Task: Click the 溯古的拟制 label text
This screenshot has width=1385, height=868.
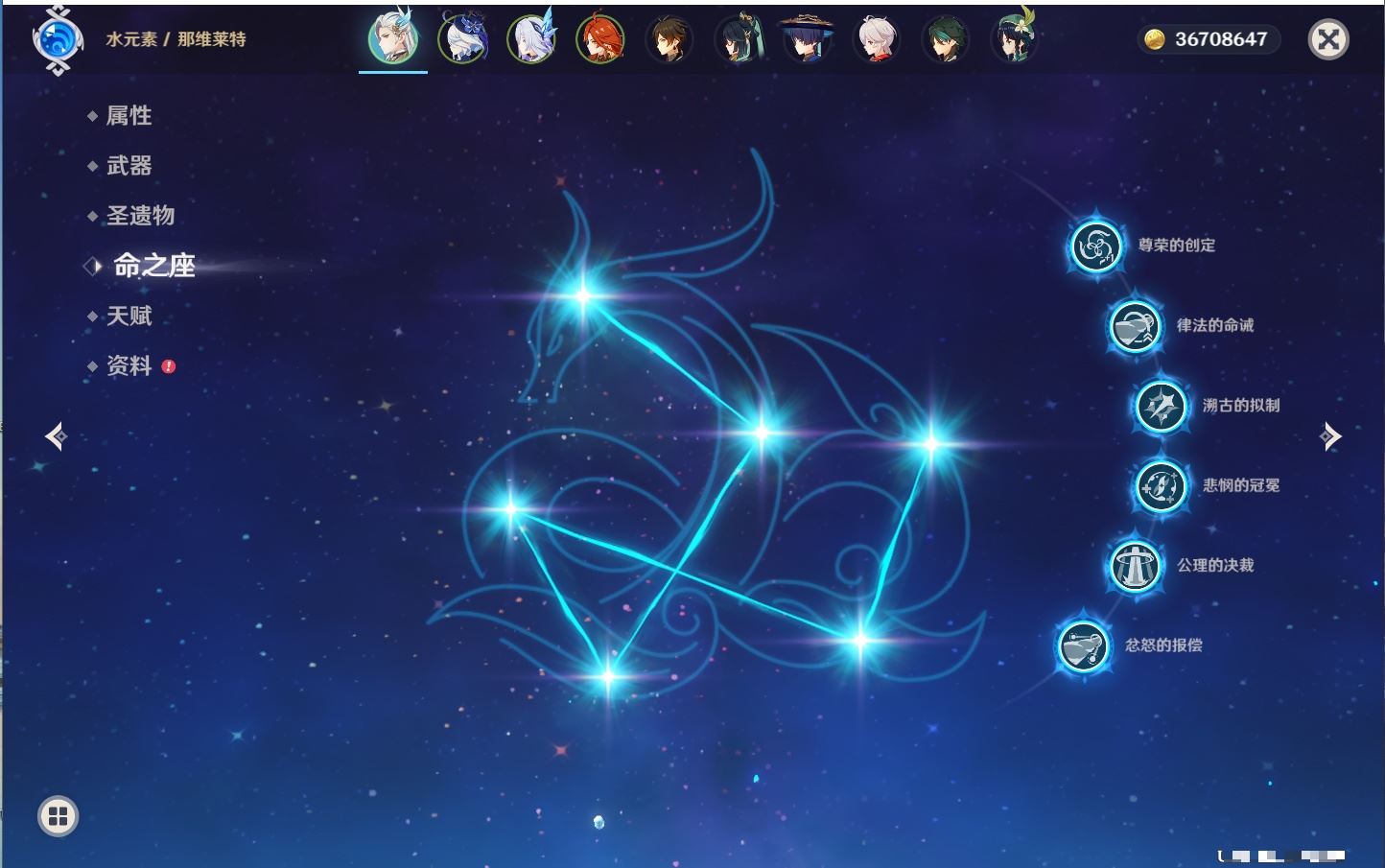Action: [1241, 406]
